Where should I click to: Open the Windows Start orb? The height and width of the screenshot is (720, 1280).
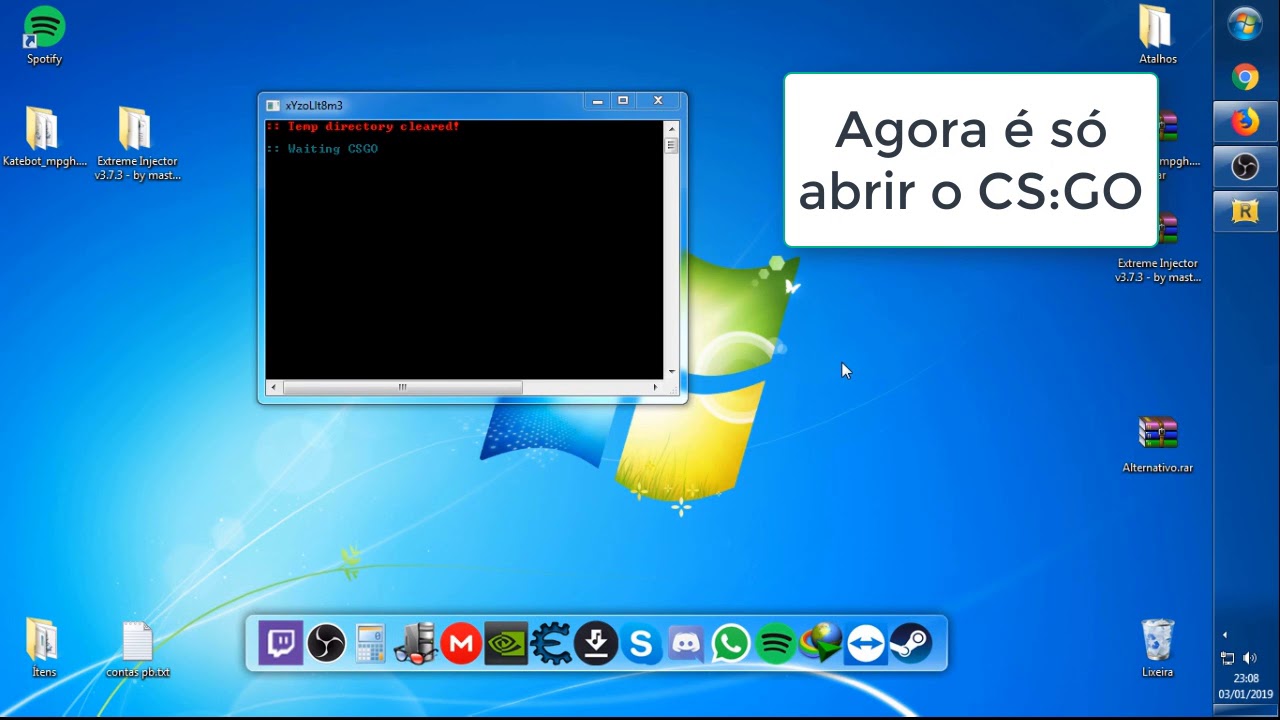tap(1245, 24)
